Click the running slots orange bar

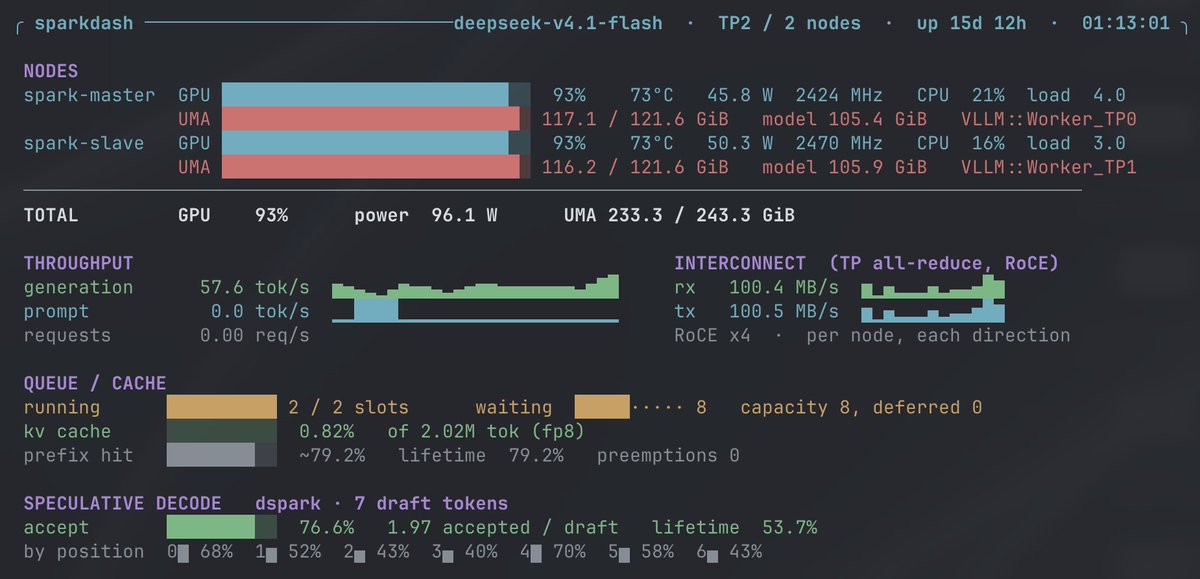221,408
